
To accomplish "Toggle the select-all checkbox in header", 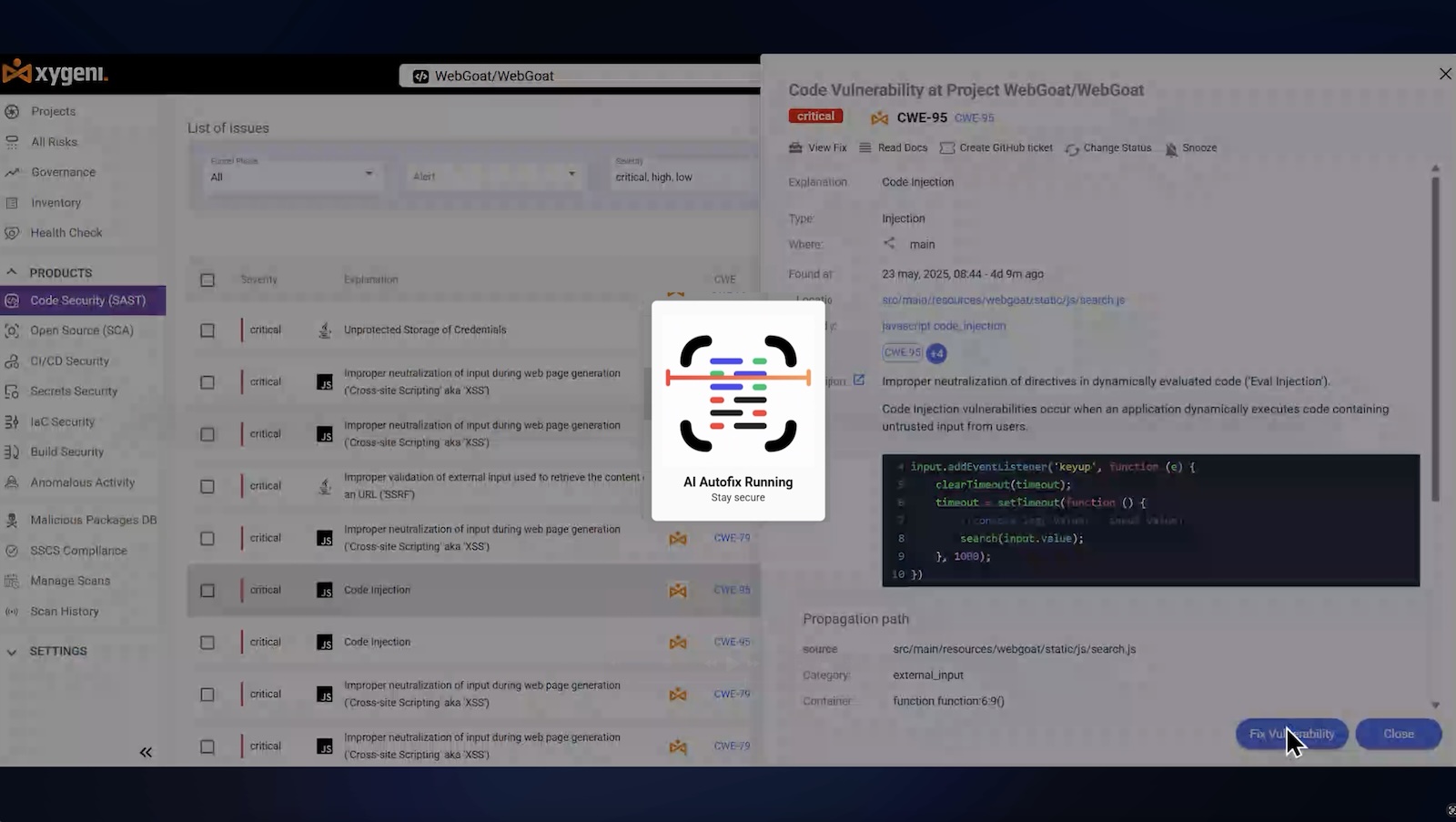I will click(x=207, y=280).
